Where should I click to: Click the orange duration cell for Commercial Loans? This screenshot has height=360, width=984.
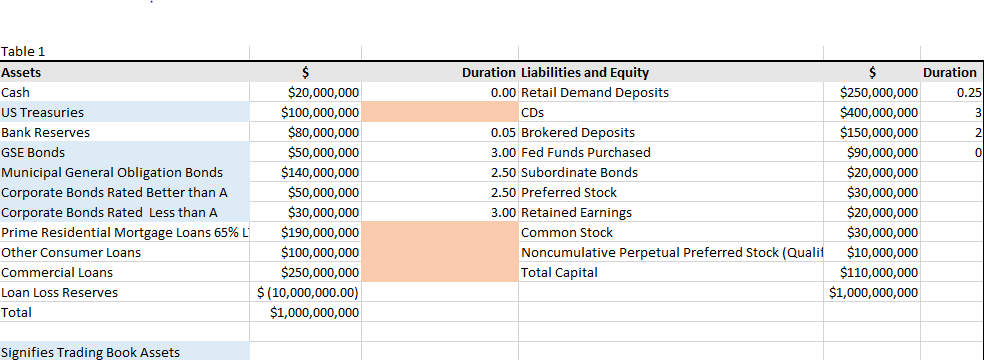coord(440,273)
